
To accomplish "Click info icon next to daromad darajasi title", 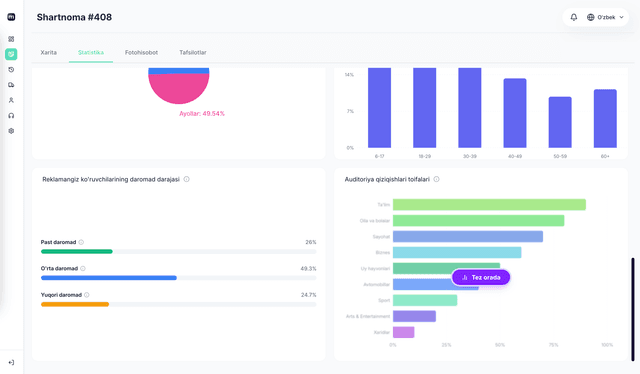I will pyautogui.click(x=187, y=179).
